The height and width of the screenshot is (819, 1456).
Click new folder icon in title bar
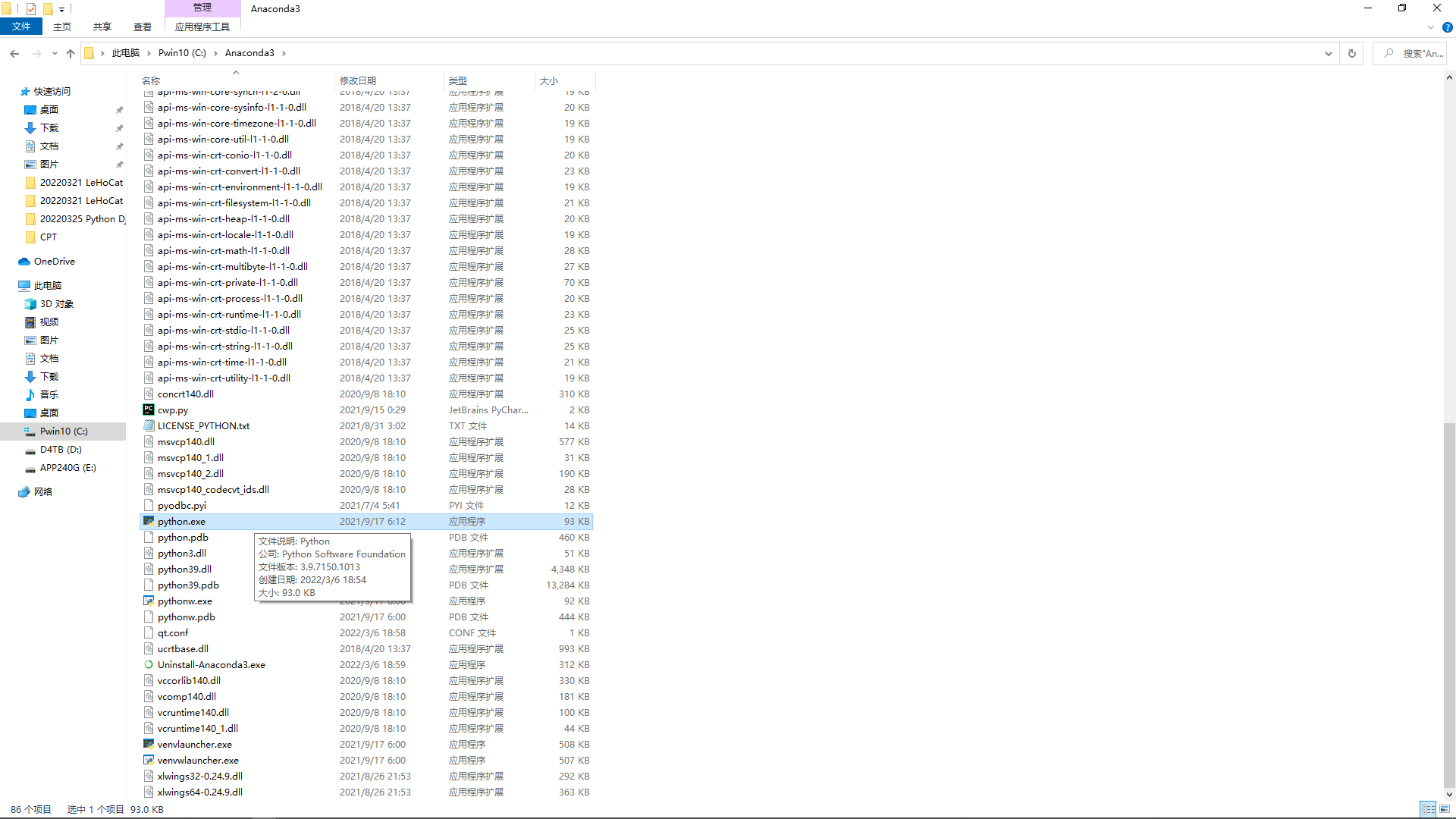(48, 9)
